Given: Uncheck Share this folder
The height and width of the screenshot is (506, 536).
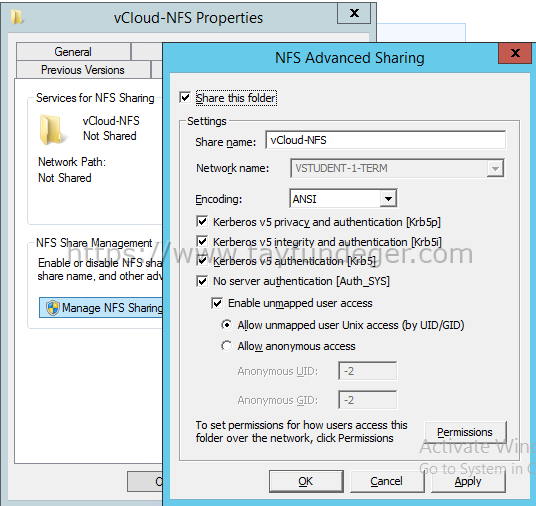Looking at the screenshot, I should point(185,98).
